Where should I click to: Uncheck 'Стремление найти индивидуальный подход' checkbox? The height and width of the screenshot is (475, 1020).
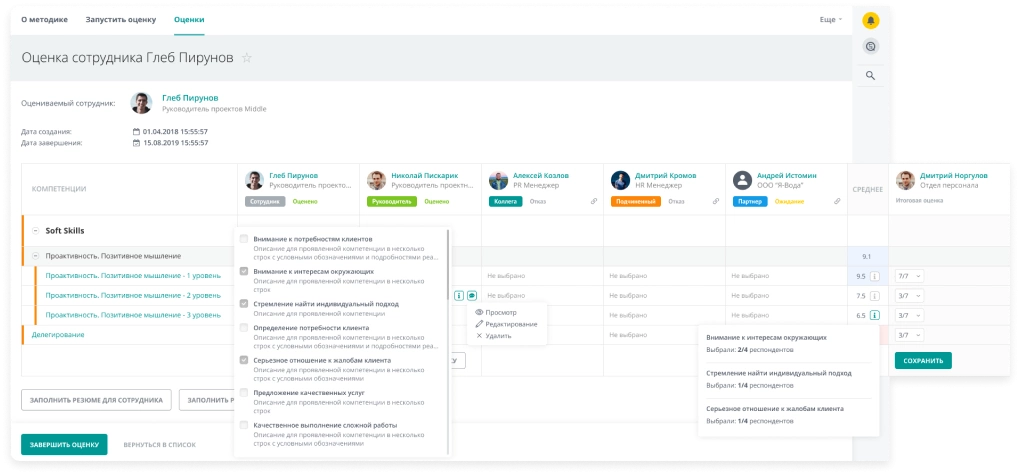click(x=244, y=304)
